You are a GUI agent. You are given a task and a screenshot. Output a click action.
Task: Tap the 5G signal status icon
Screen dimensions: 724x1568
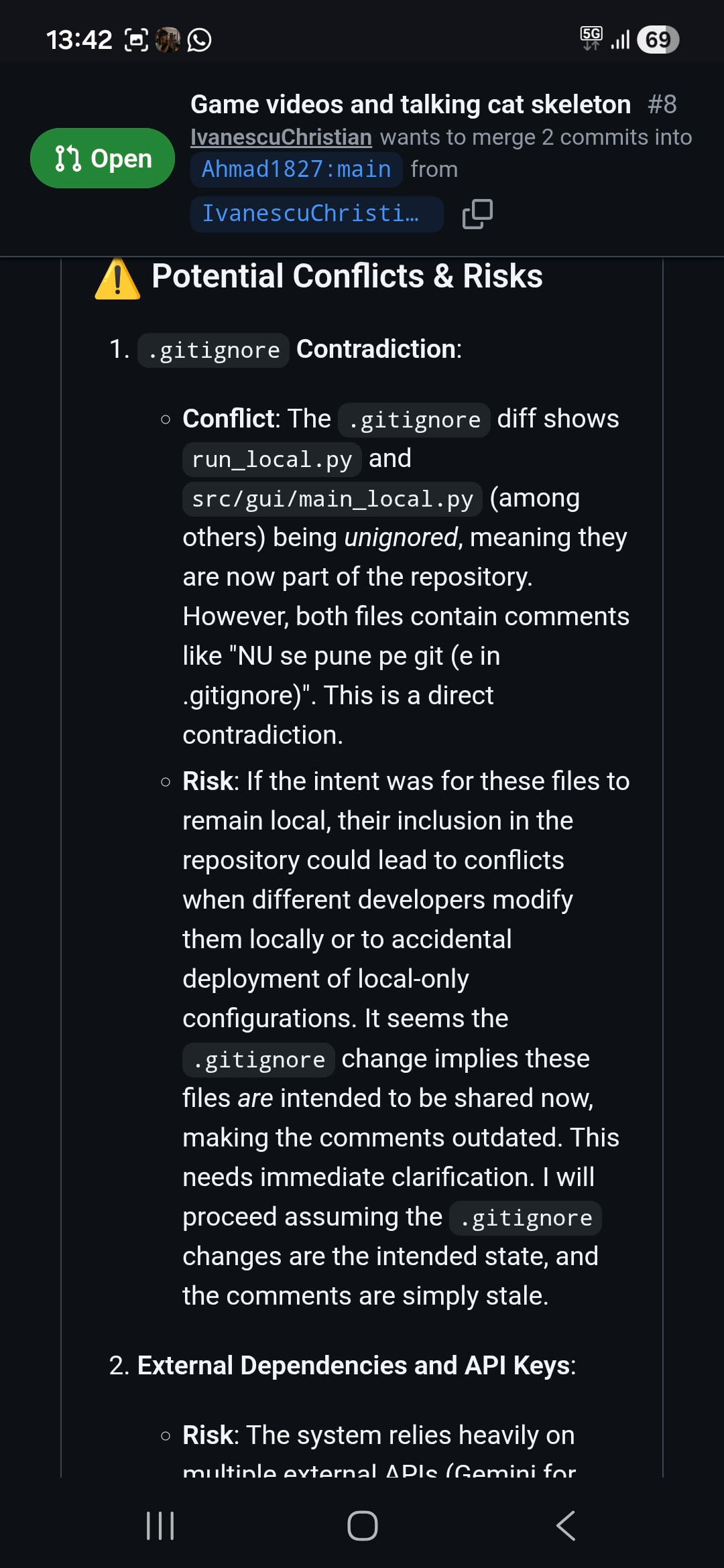coord(591,39)
